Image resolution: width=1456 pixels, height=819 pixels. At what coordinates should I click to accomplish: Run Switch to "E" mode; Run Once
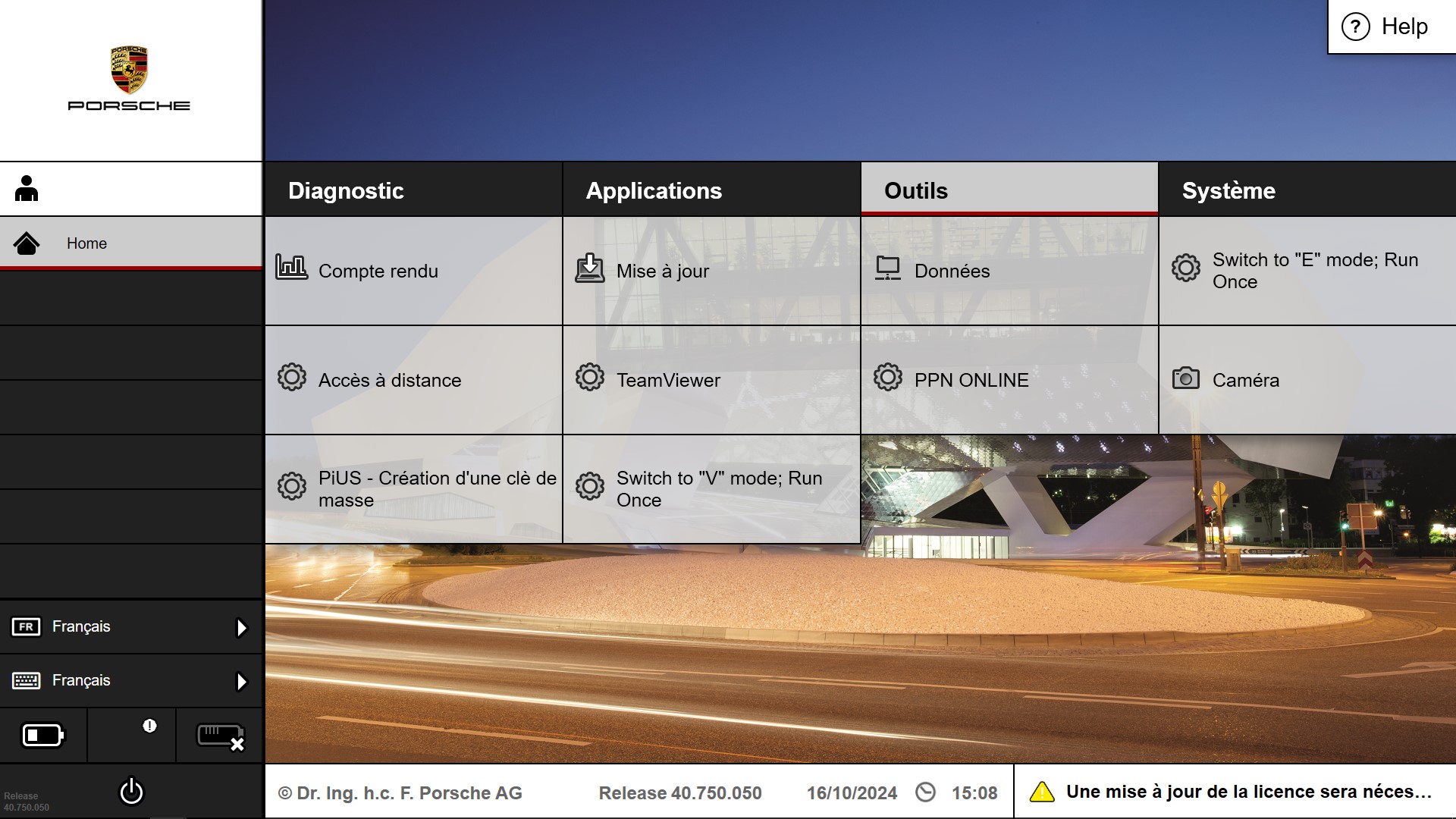[x=1307, y=271]
